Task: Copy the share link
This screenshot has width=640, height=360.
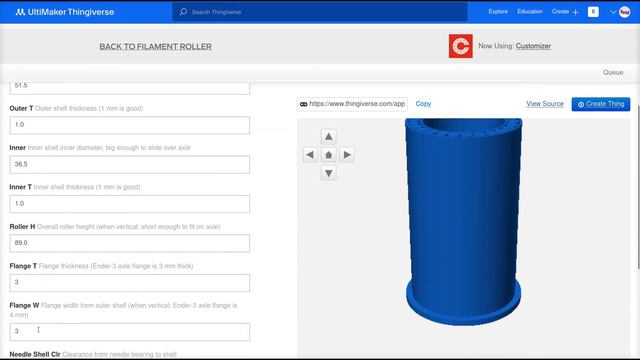Action: click(423, 104)
